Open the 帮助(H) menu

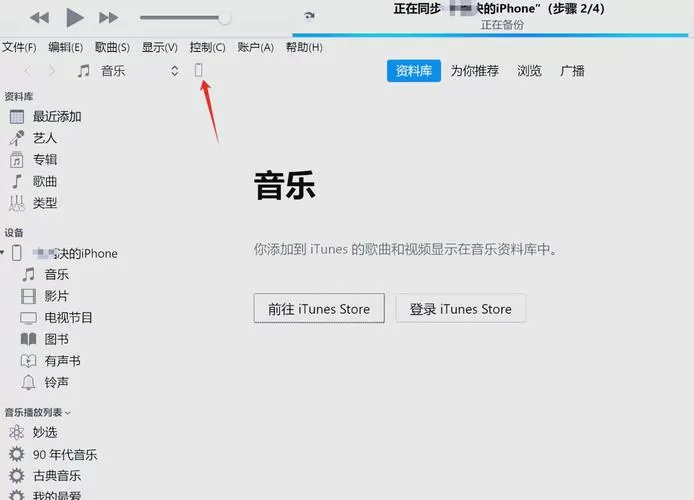304,47
